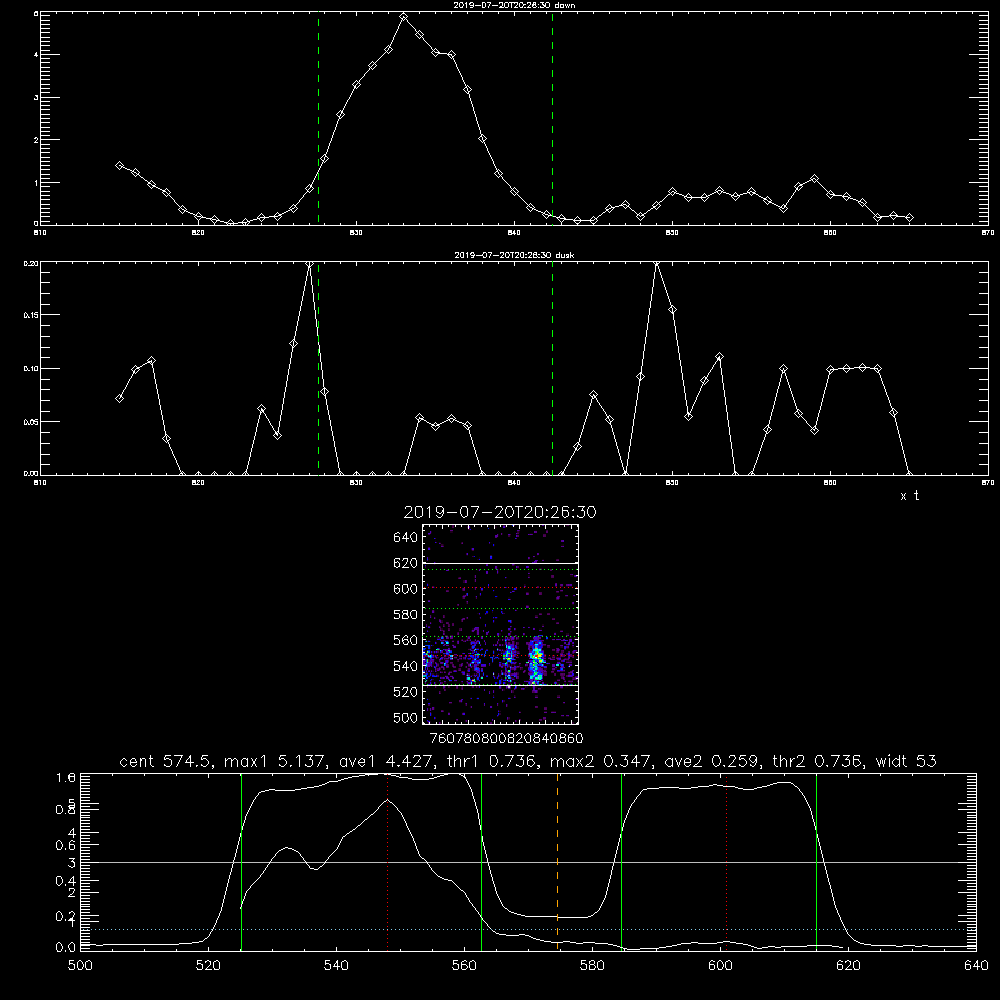Click the bottom plot y-axis label 0.0

pyautogui.click(x=66, y=947)
